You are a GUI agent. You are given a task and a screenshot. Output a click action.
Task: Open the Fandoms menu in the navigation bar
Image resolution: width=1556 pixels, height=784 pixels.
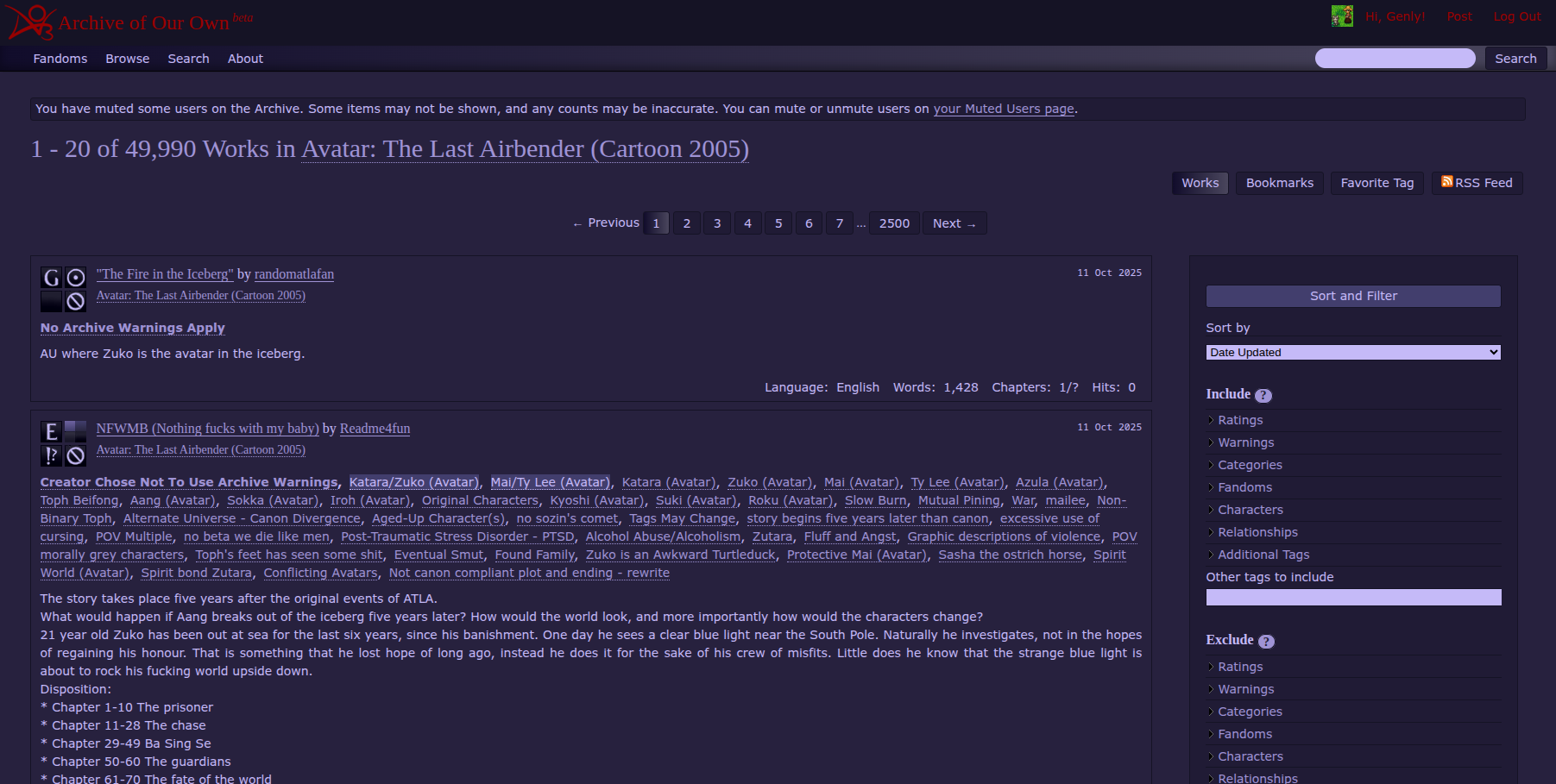[x=60, y=59]
